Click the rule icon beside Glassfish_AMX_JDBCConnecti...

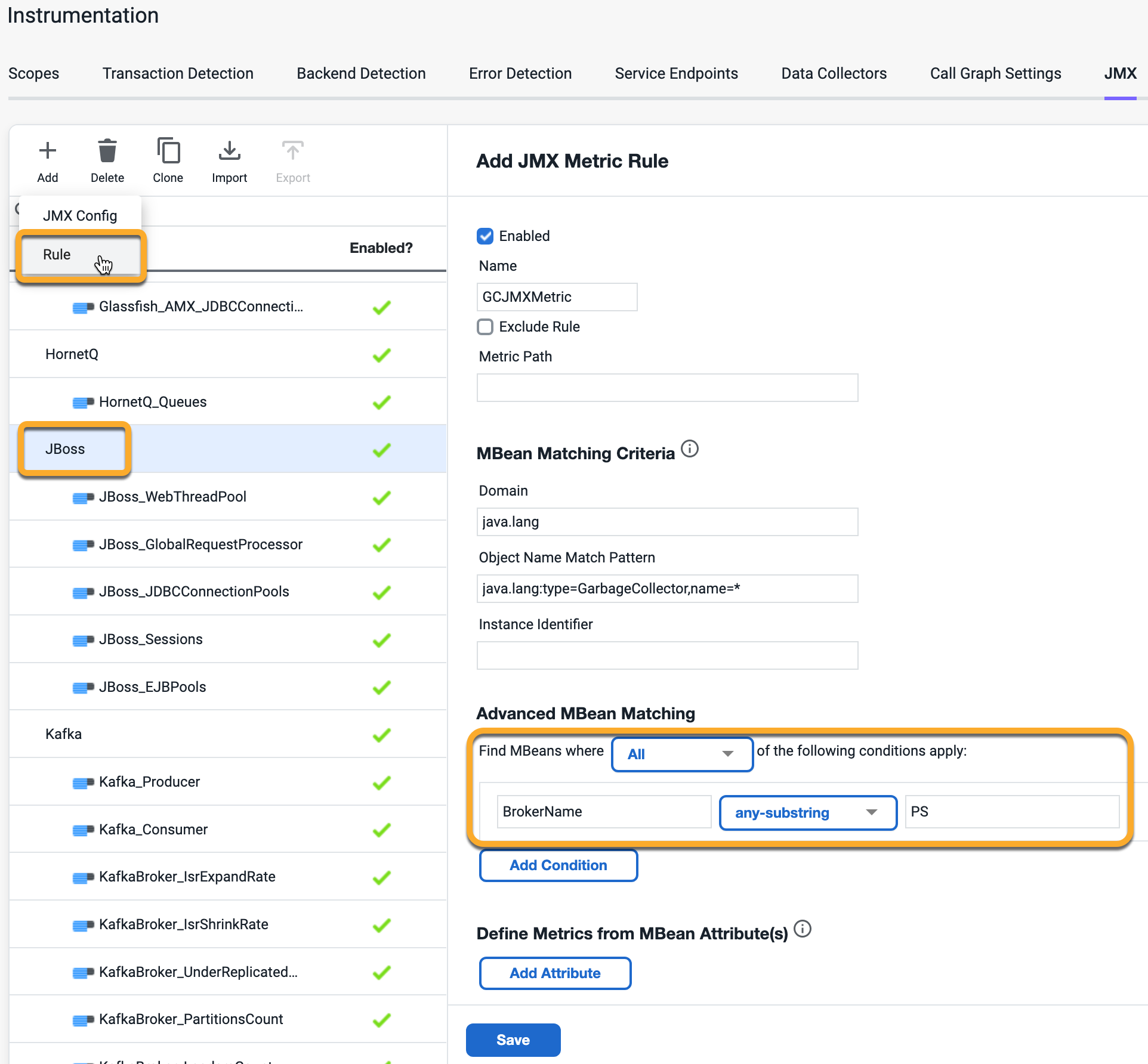[x=83, y=307]
